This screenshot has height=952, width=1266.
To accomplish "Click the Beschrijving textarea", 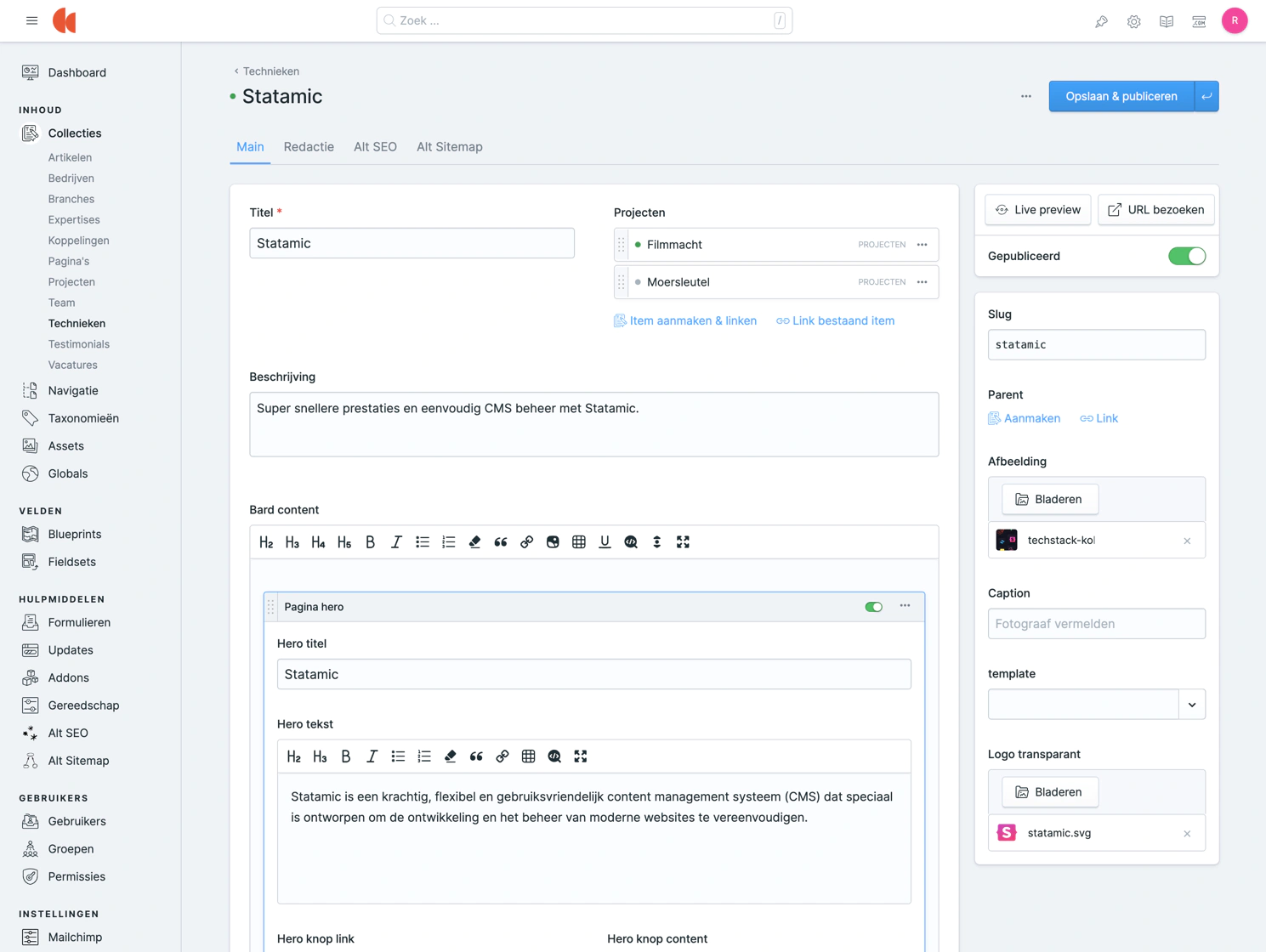I will pos(594,424).
